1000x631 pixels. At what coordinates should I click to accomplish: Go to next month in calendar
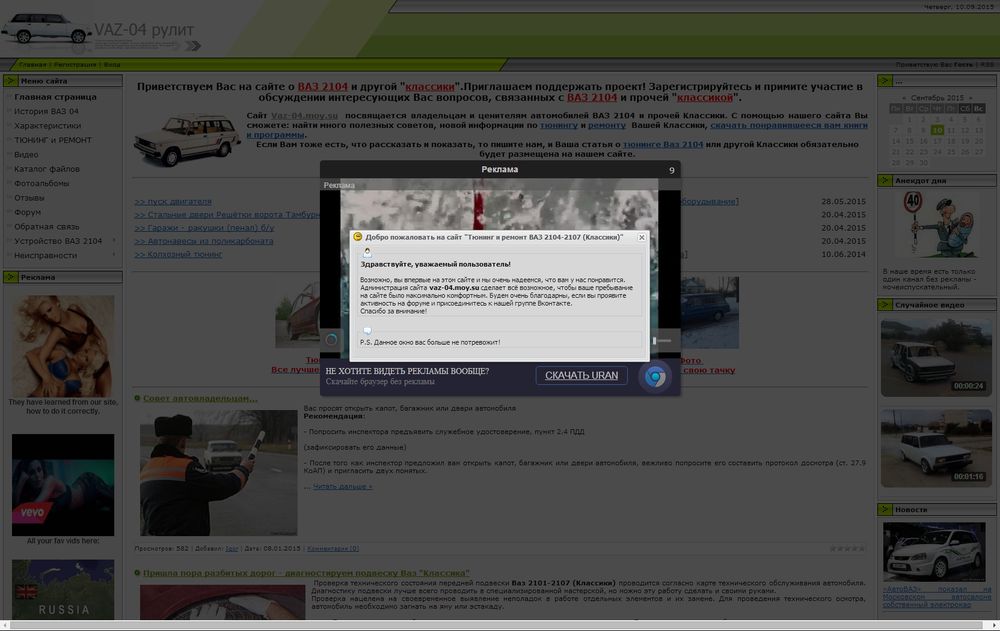pyautogui.click(x=971, y=98)
